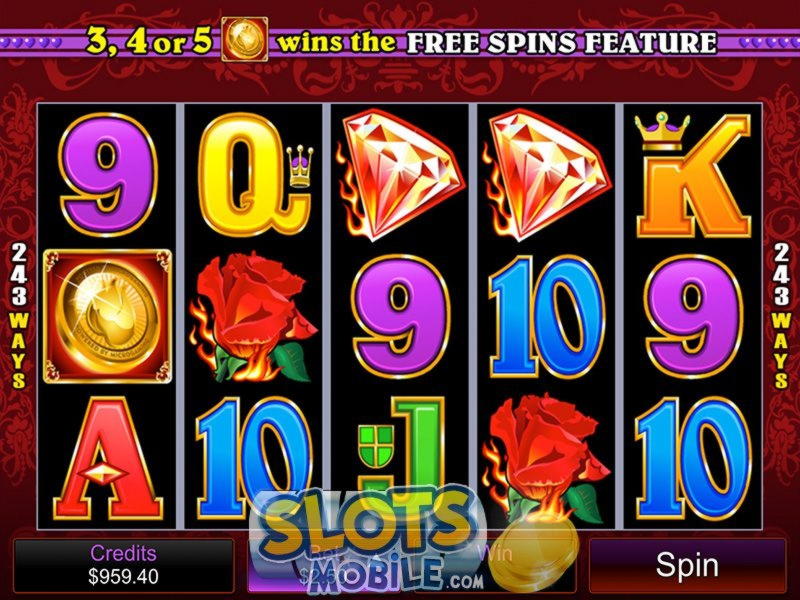Select the green J symbol on third reel
This screenshot has width=800, height=600.
[x=401, y=449]
